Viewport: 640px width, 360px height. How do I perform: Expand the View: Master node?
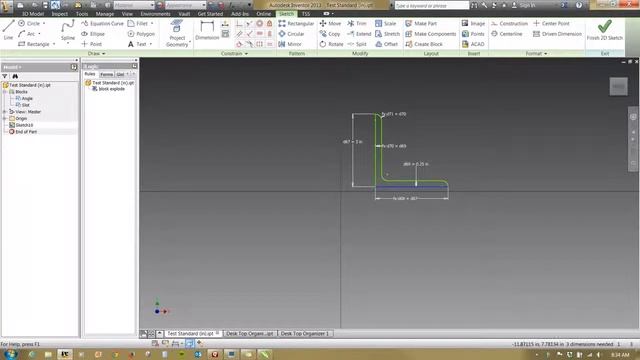(5, 112)
